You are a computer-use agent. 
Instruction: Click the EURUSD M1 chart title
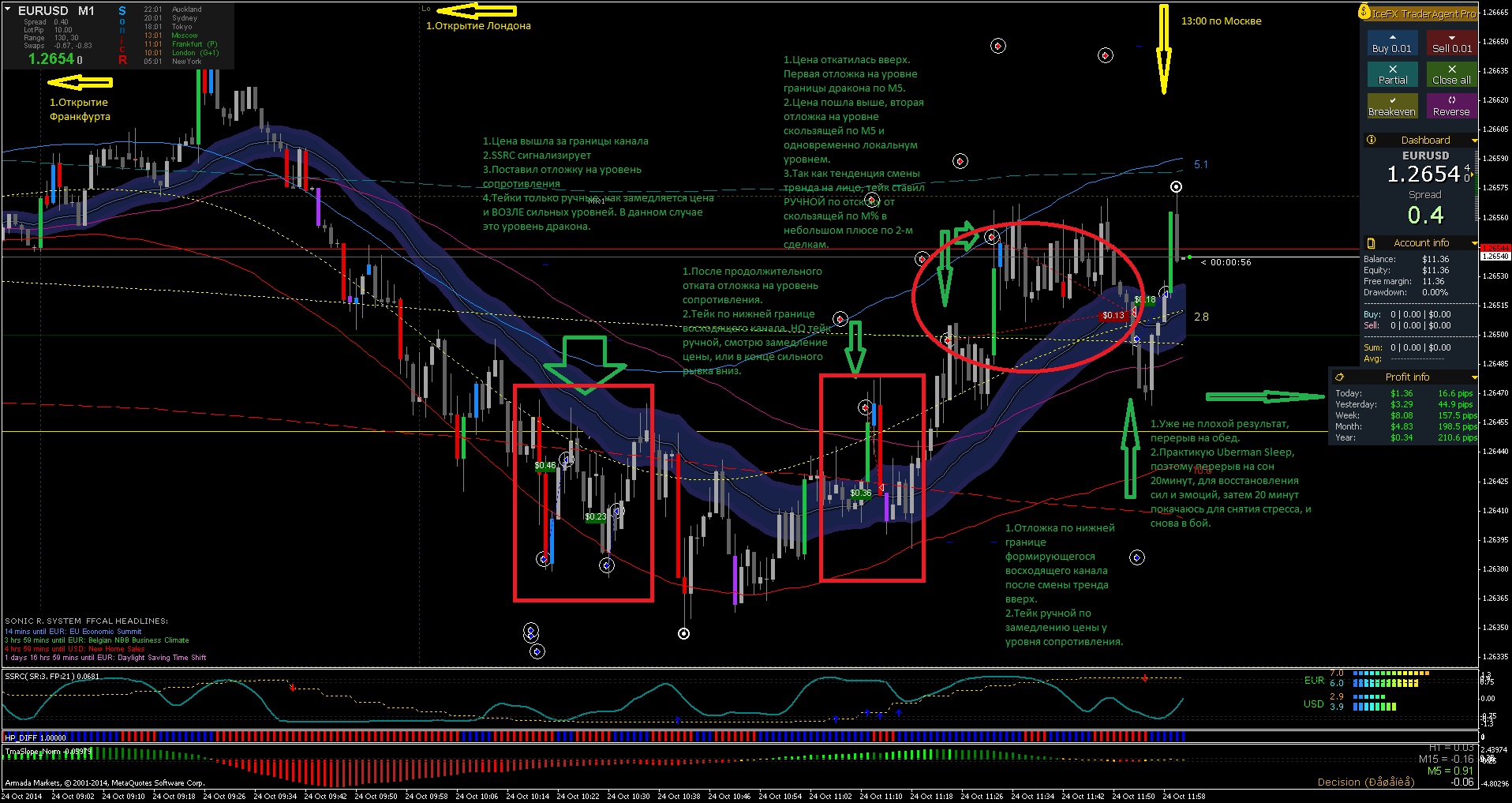click(x=56, y=11)
